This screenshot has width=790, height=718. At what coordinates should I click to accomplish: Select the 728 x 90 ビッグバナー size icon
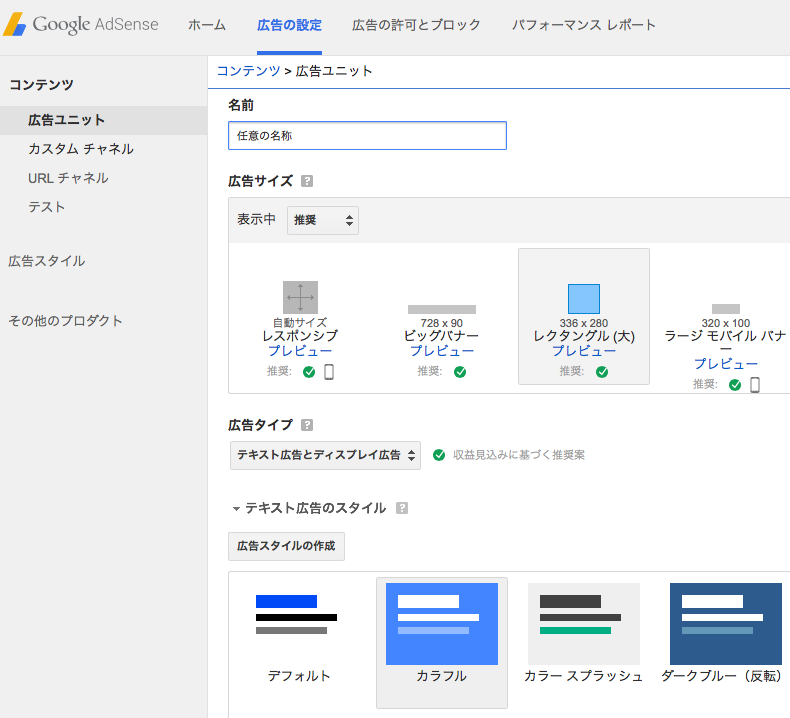[441, 309]
